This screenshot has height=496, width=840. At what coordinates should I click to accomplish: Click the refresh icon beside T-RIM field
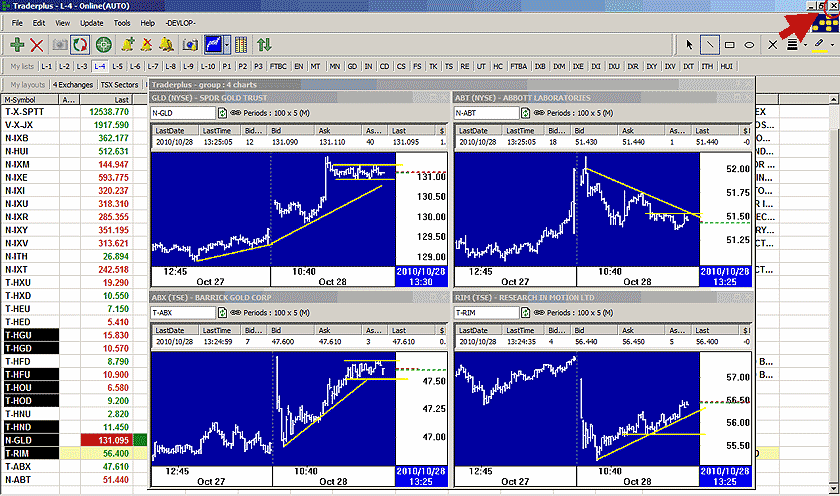(x=526, y=313)
